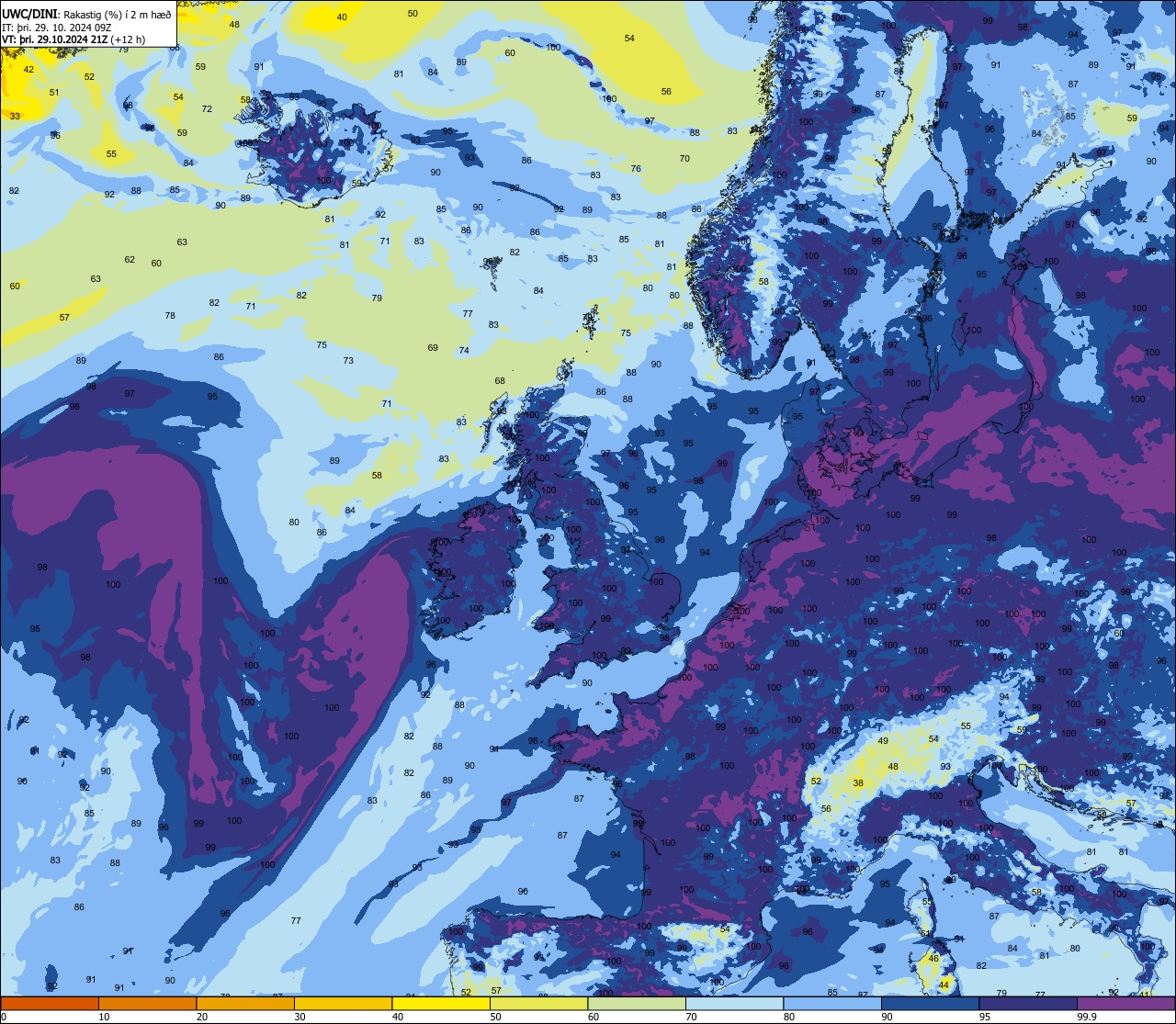The height and width of the screenshot is (1024, 1176).
Task: Click the 95–99.9% navy legend swatch
Action: (x=1028, y=1003)
